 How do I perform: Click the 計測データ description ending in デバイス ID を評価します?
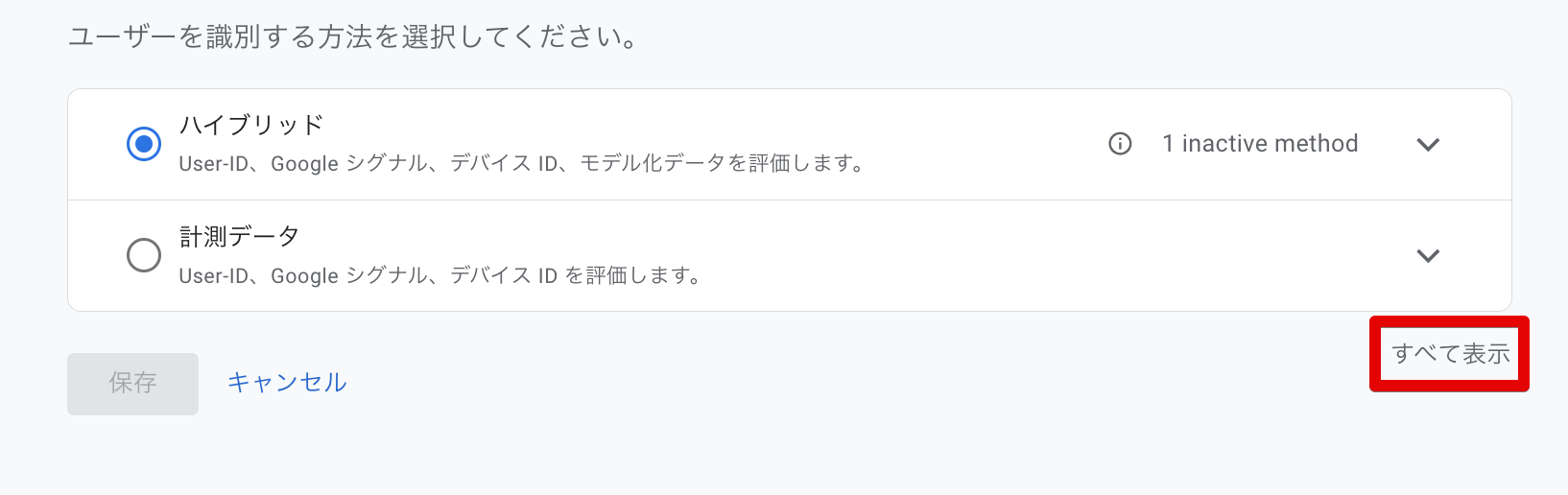coord(440,276)
